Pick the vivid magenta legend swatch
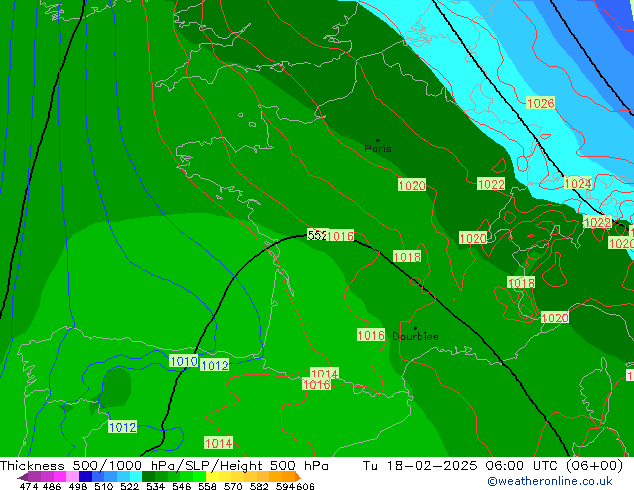 tap(59, 477)
